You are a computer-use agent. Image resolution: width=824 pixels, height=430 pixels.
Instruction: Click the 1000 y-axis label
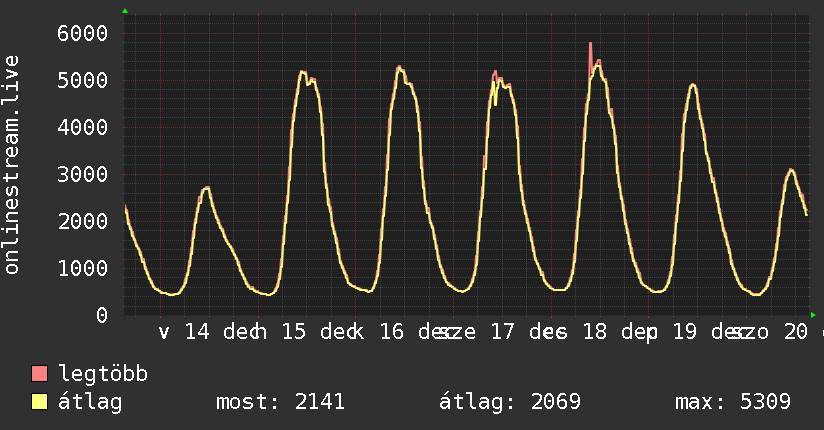(x=82, y=268)
